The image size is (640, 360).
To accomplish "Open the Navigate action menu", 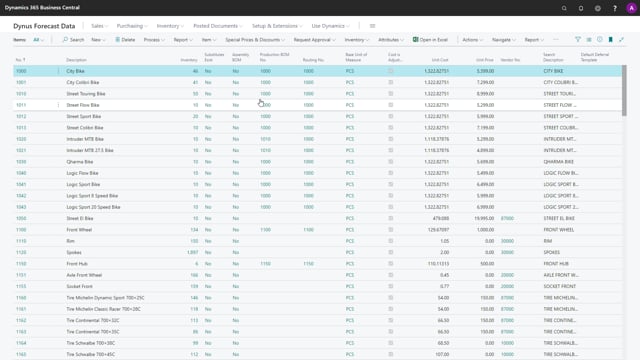I will tap(504, 40).
